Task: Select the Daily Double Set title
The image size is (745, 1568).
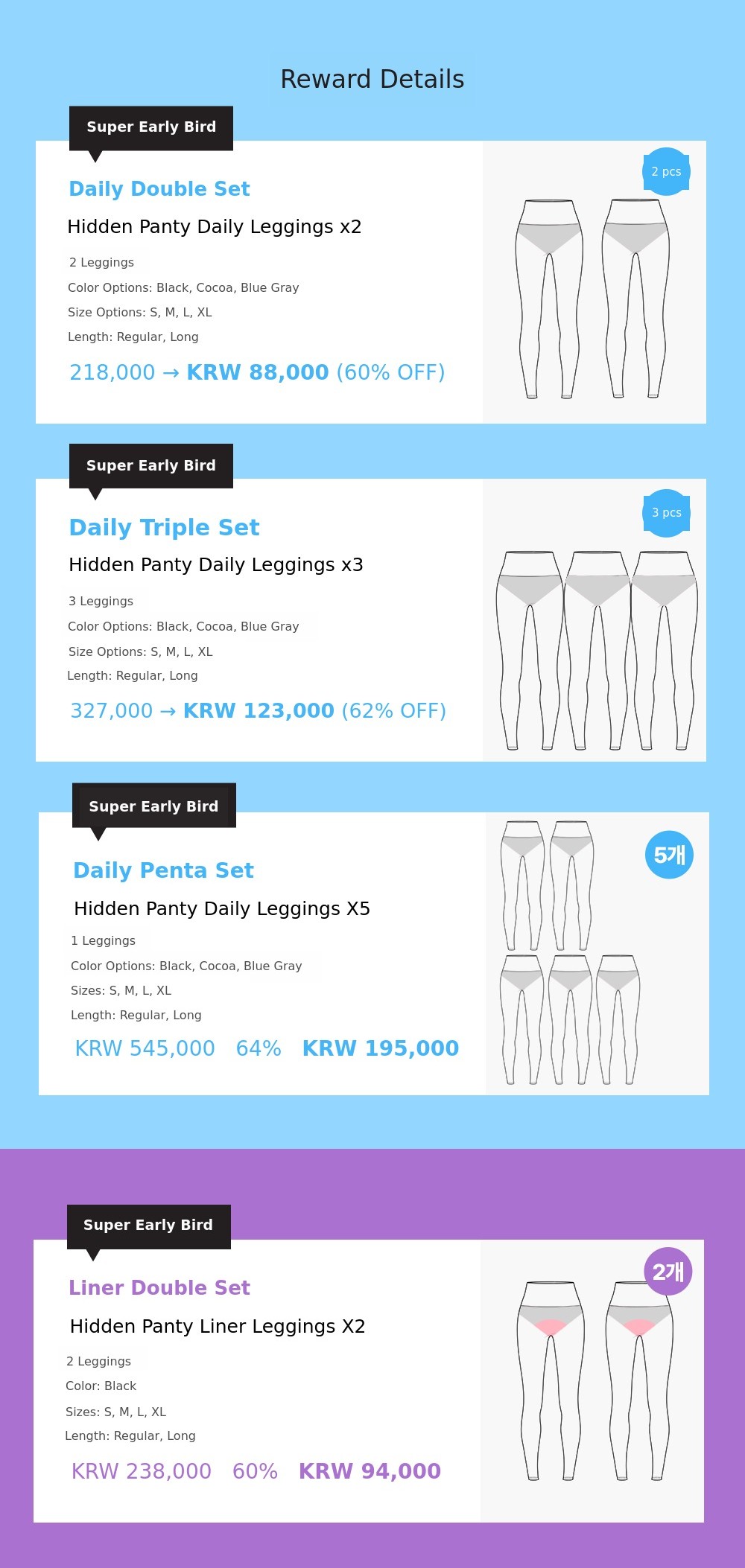Action: [159, 189]
